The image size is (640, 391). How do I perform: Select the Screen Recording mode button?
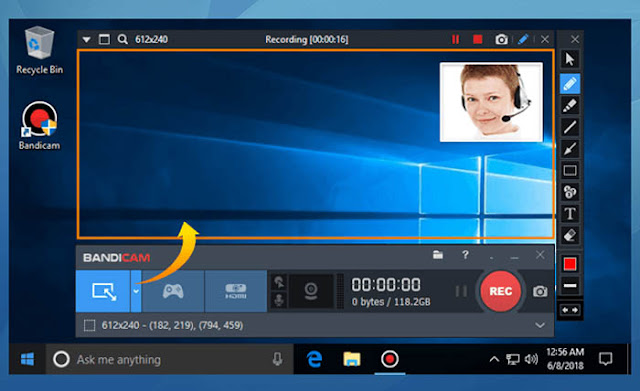pos(103,291)
